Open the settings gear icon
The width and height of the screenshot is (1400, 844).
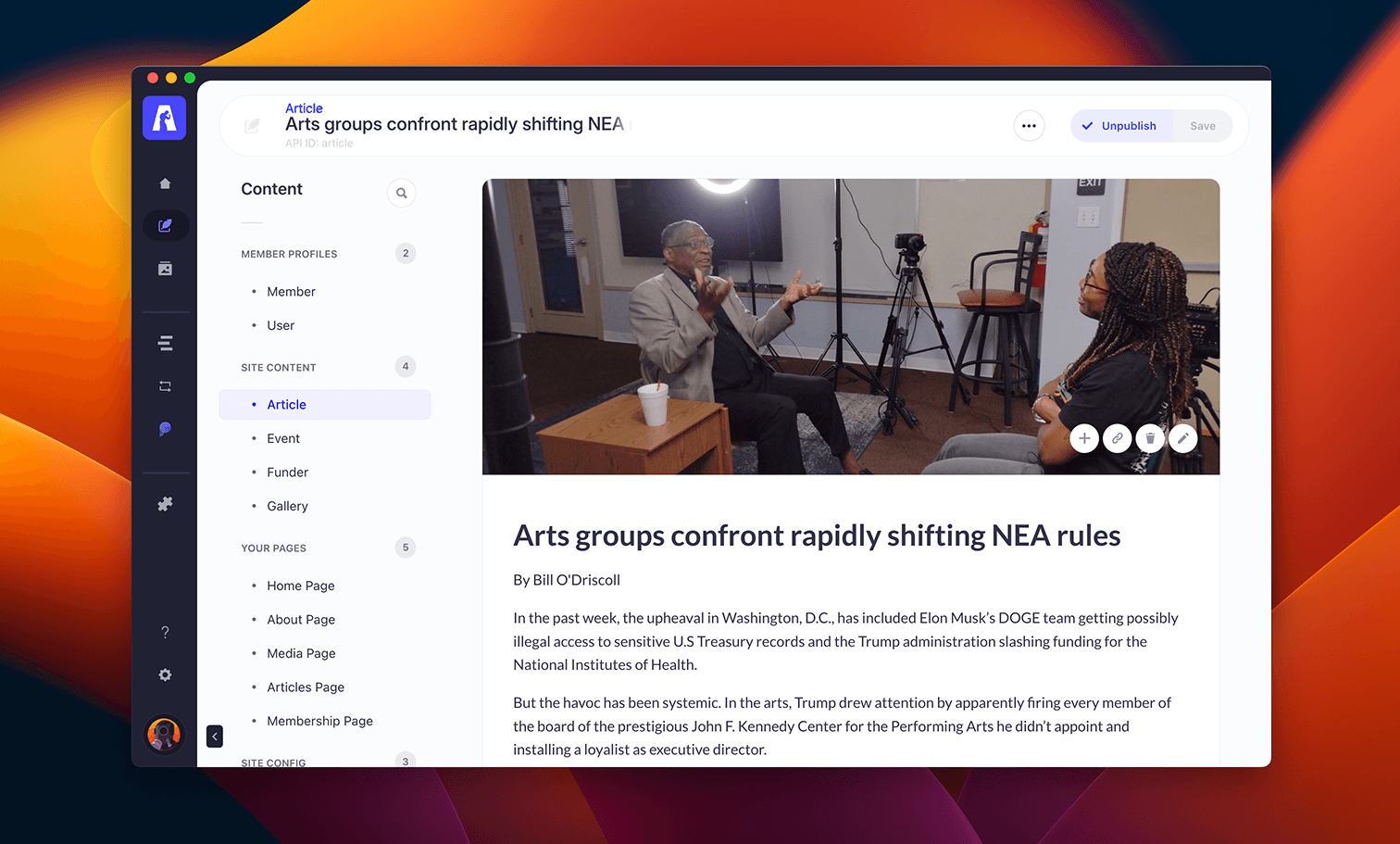pyautogui.click(x=165, y=675)
